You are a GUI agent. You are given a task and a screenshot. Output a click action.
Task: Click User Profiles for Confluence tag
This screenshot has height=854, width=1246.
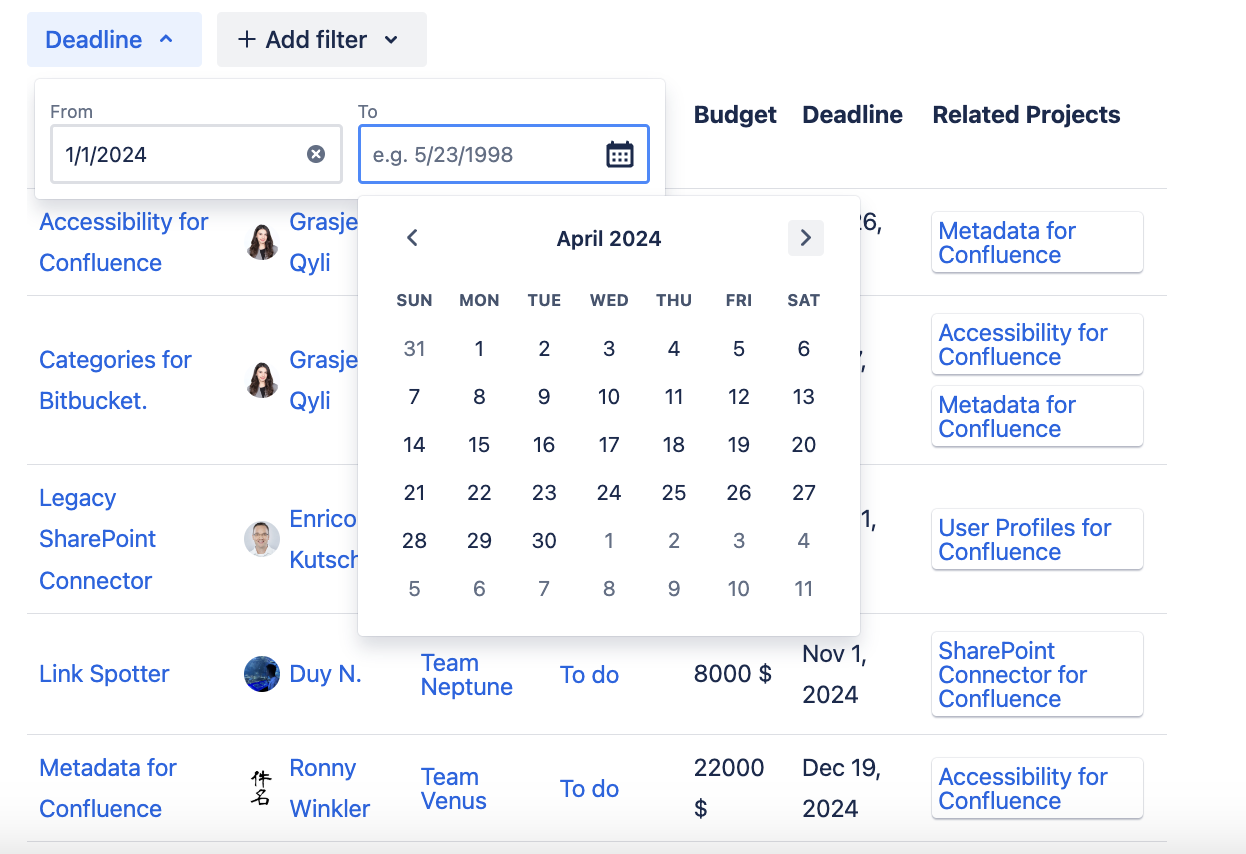[x=1036, y=540]
